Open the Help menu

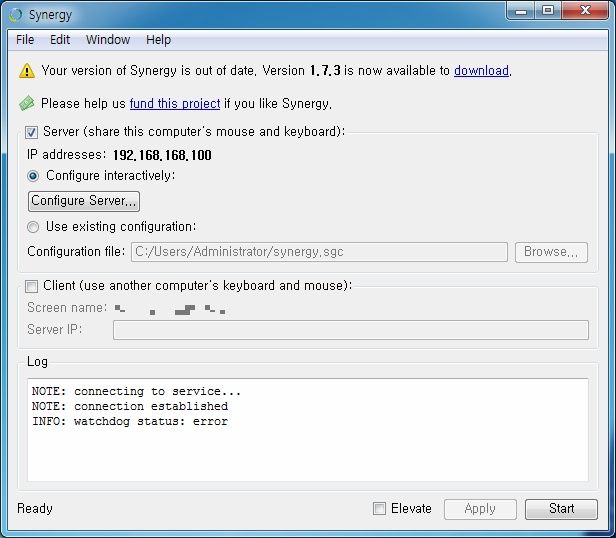158,40
